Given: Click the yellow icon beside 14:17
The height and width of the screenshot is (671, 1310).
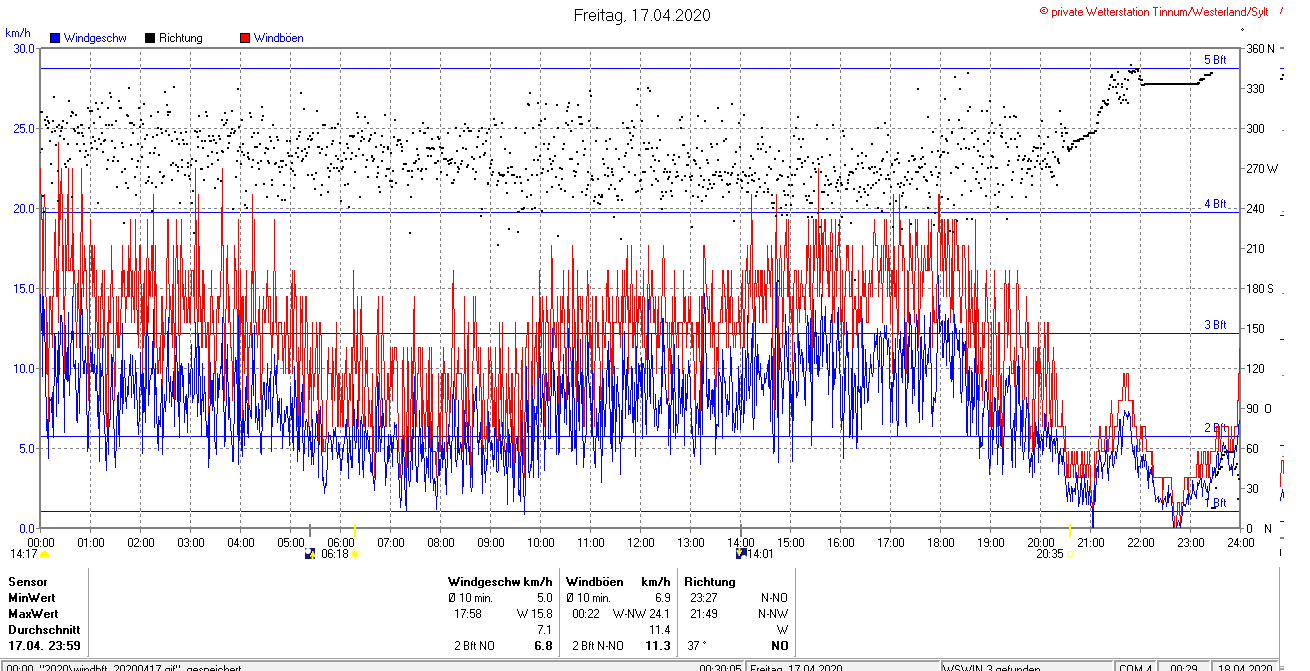Looking at the screenshot, I should tap(44, 553).
